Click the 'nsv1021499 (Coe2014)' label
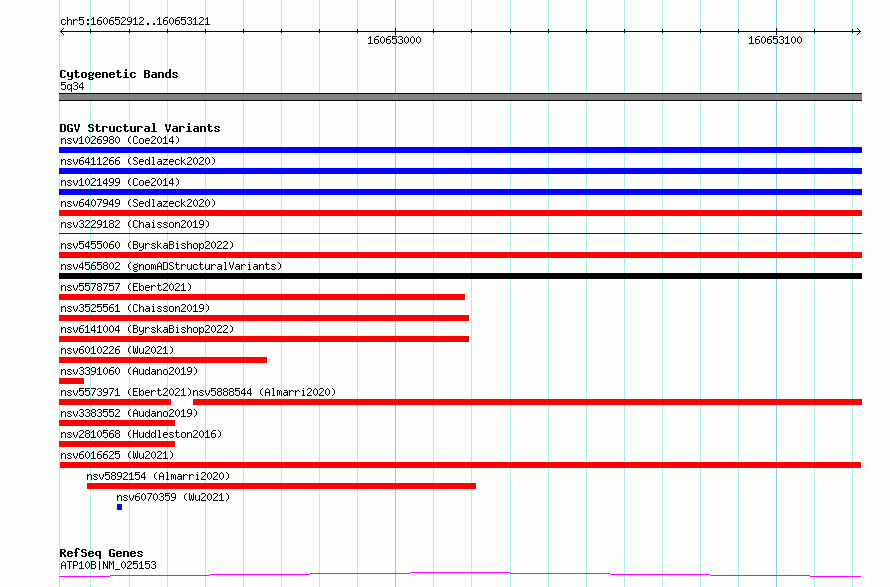This screenshot has height=587, width=890. (x=120, y=182)
